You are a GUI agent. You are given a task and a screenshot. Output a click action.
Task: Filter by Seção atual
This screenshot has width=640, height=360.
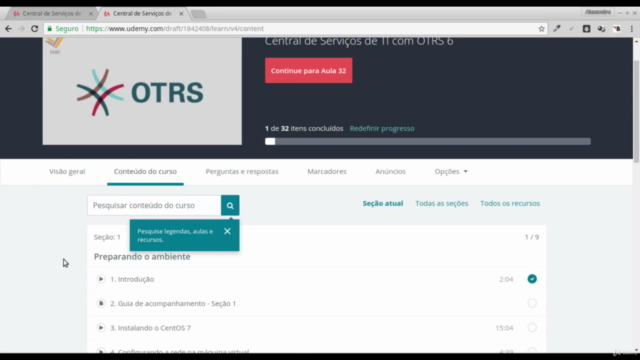(383, 203)
